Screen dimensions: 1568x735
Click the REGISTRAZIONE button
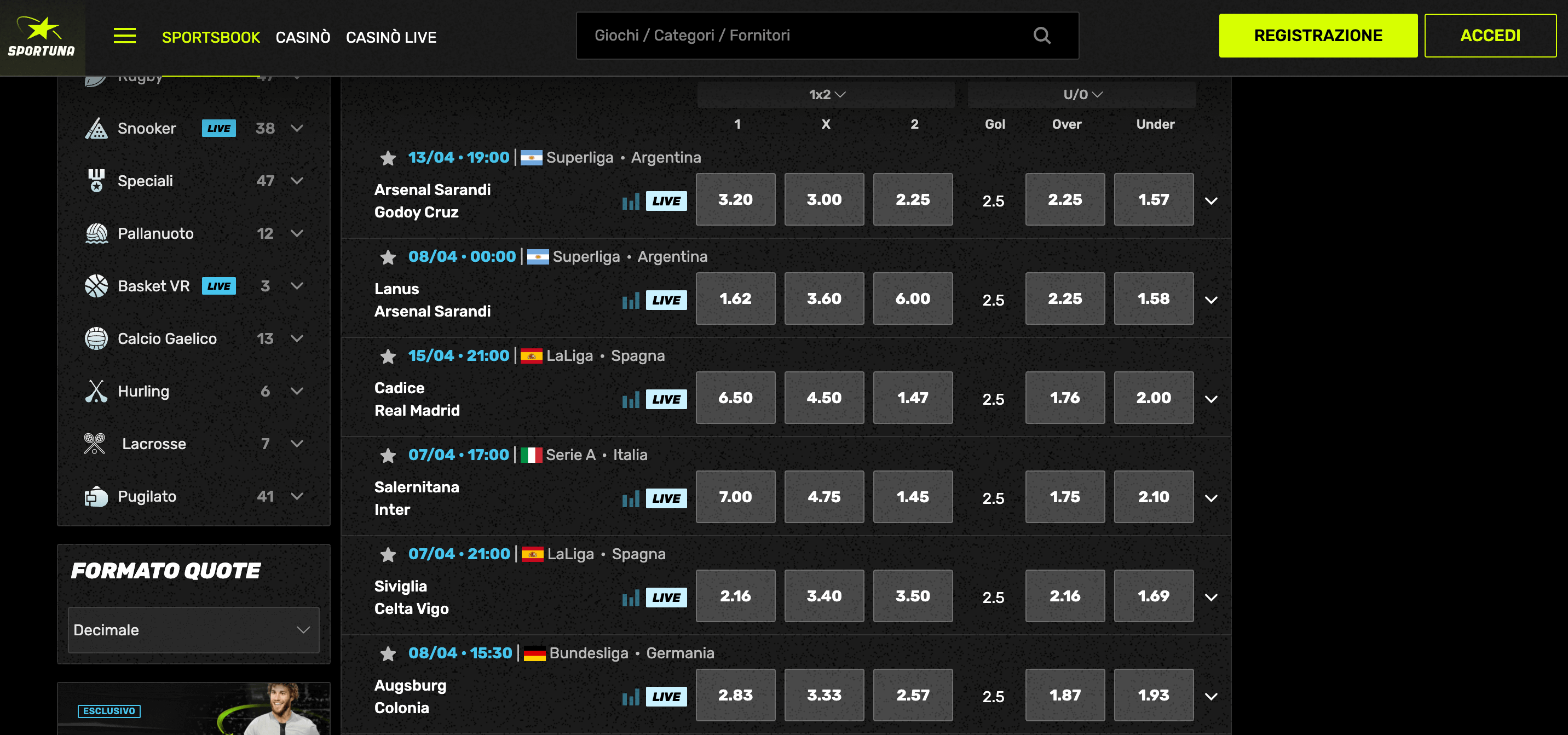tap(1318, 35)
